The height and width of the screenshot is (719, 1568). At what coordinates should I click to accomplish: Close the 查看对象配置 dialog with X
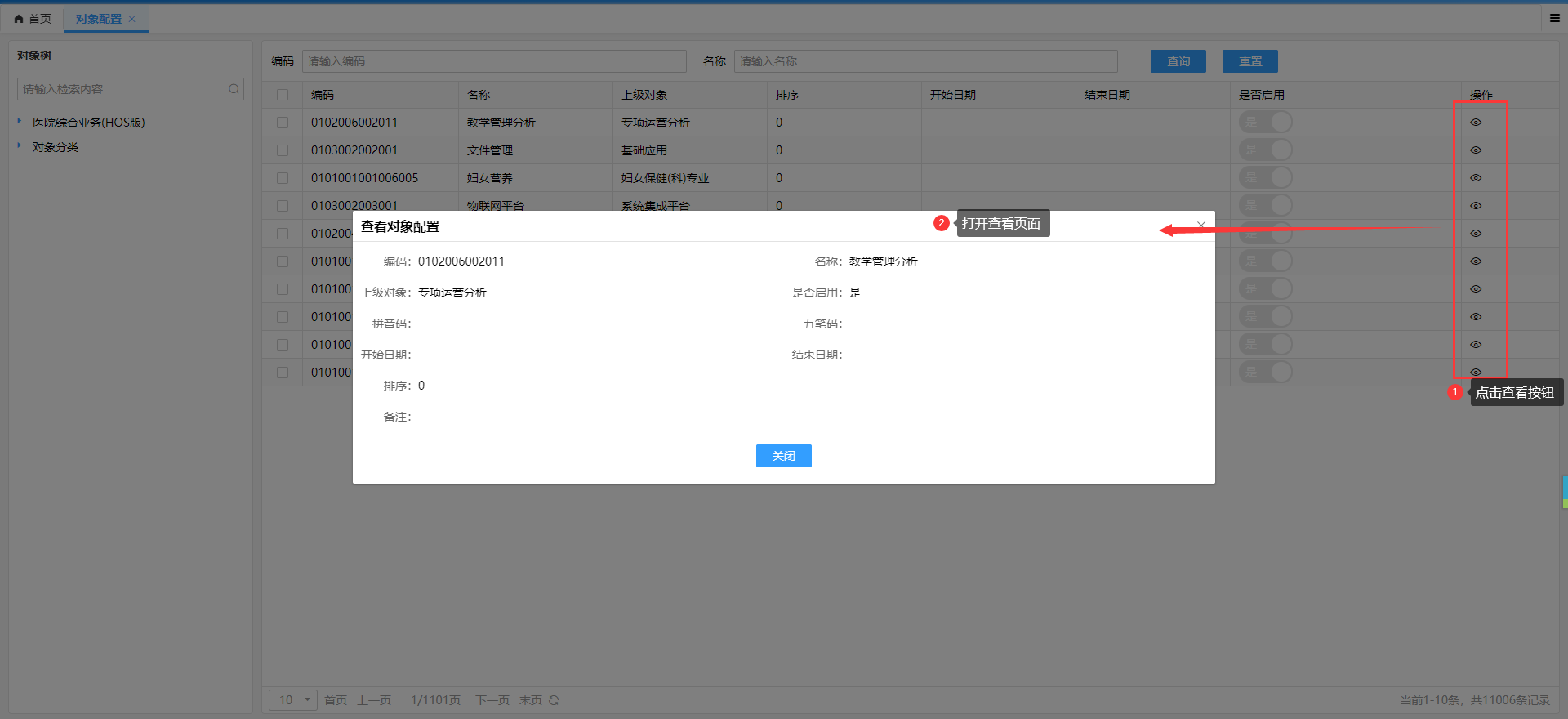click(x=1200, y=225)
